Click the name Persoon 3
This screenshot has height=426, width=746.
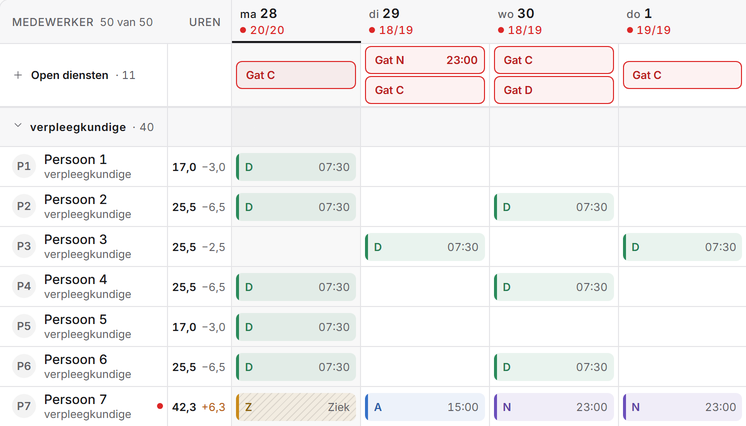(x=75, y=239)
